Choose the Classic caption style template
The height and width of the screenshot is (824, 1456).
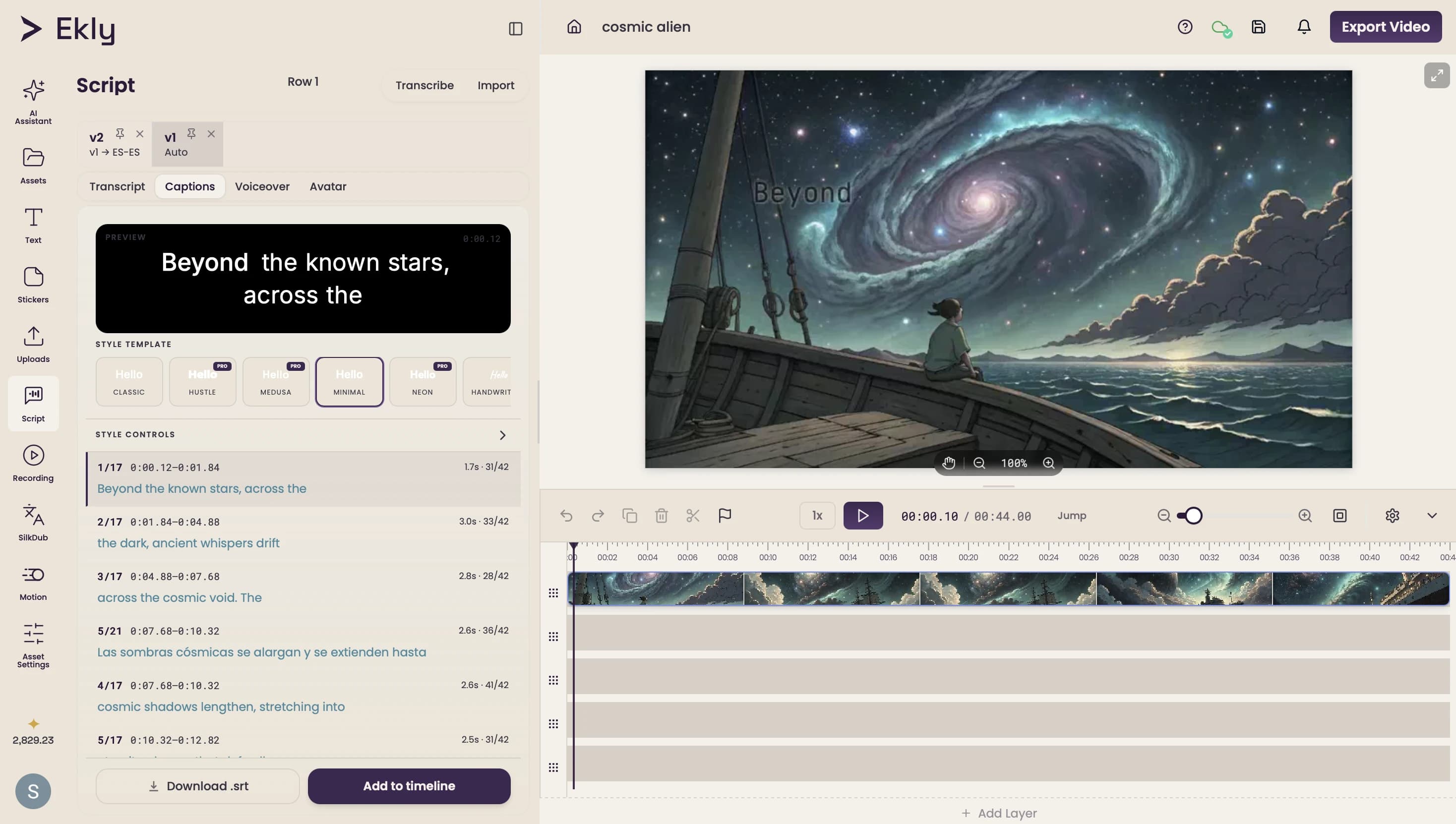point(129,381)
